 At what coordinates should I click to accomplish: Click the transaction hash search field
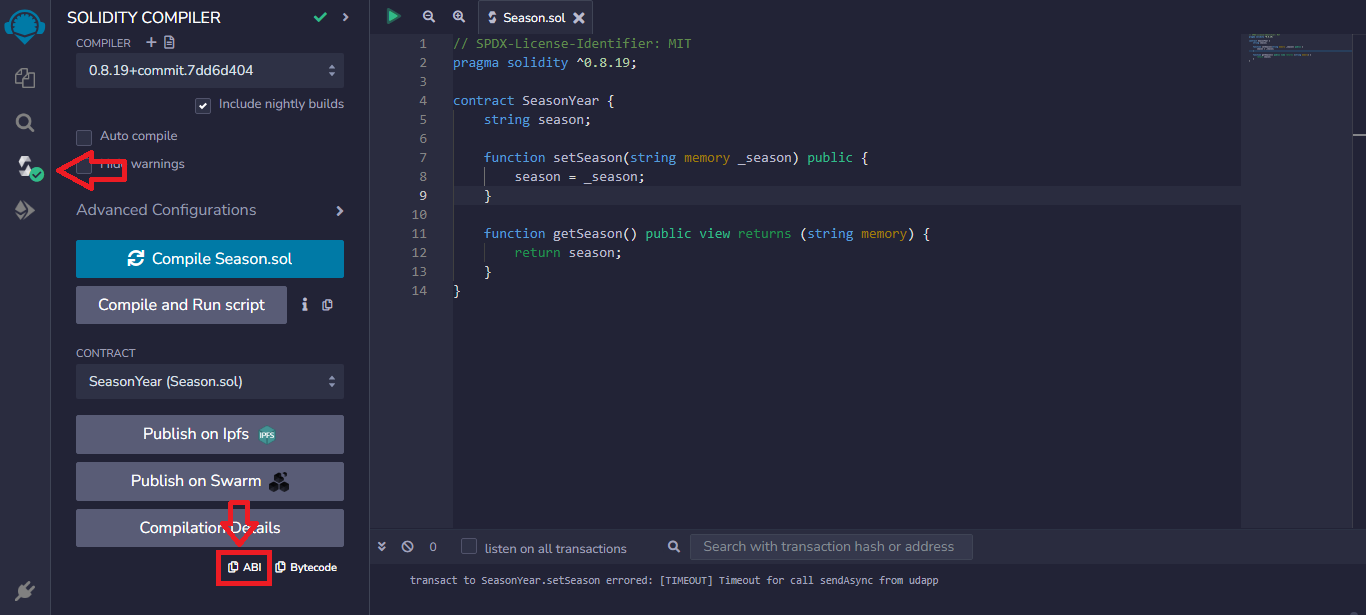830,547
